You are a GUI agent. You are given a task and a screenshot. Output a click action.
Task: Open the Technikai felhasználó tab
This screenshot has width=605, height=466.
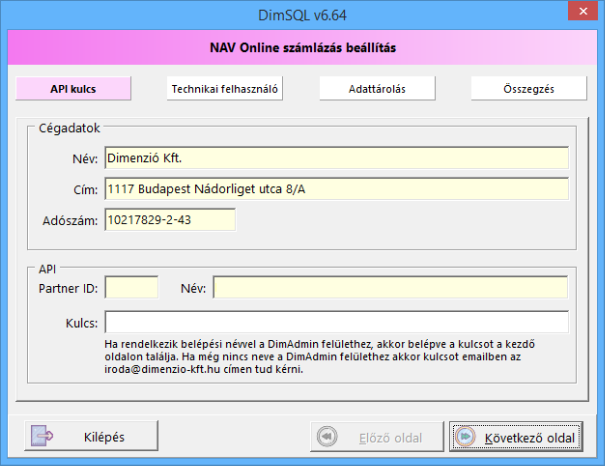[x=225, y=89]
